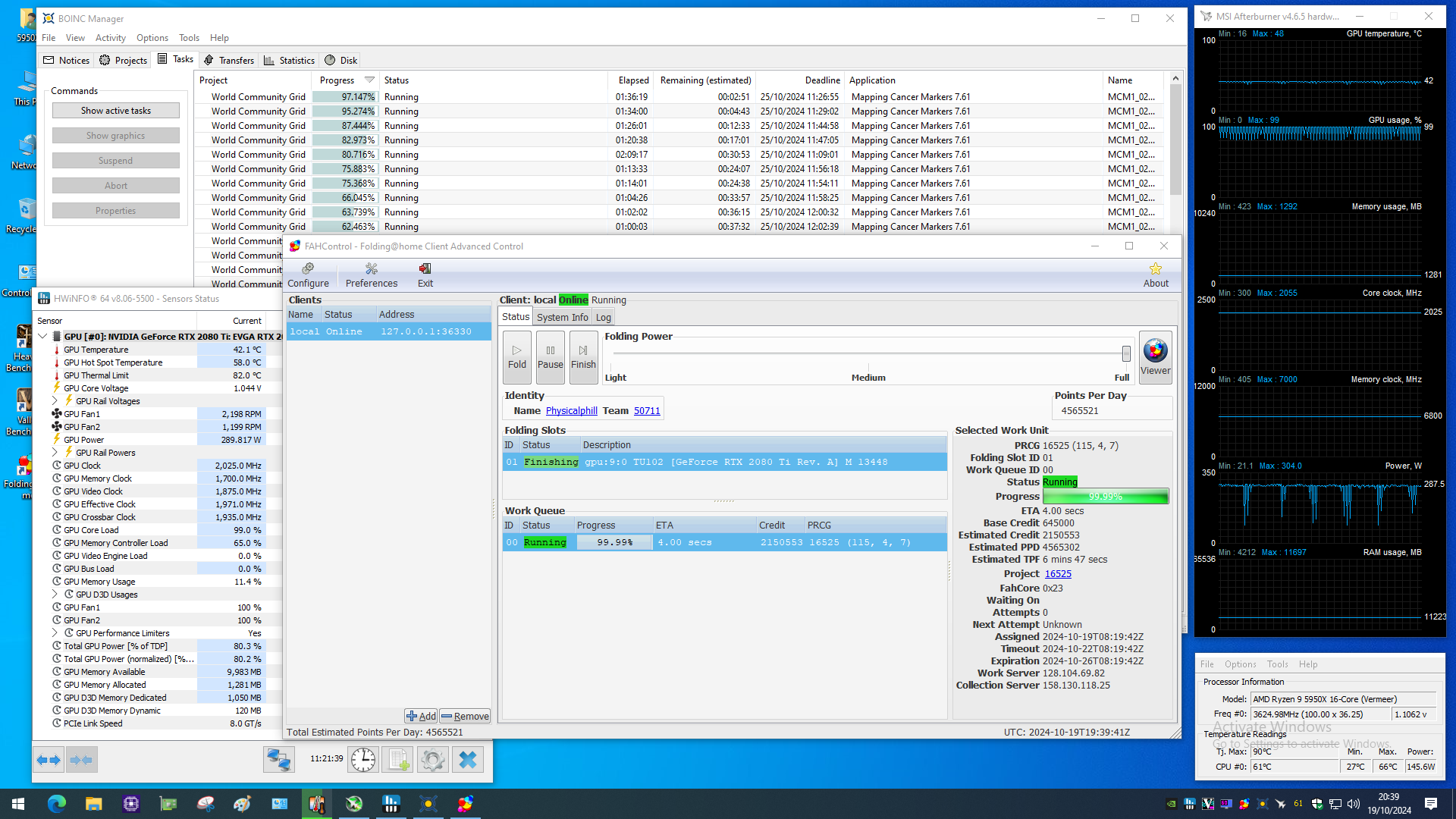Switch to BOINC Manager taskbar icon
Viewport: 1456px width, 819px height.
coord(428,804)
